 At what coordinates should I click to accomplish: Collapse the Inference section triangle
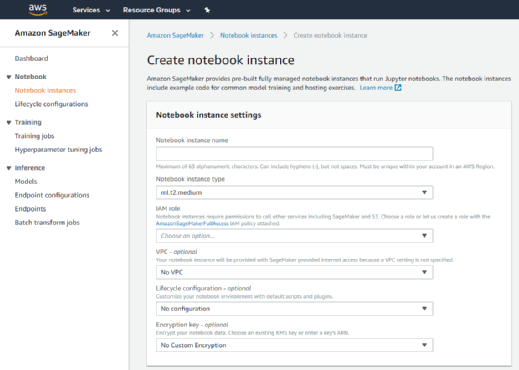(9, 168)
